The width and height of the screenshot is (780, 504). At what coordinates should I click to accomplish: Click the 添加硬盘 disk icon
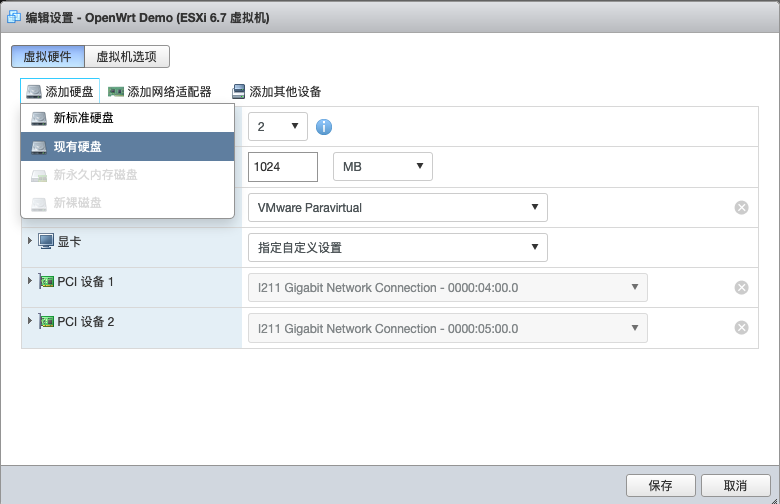[x=34, y=92]
